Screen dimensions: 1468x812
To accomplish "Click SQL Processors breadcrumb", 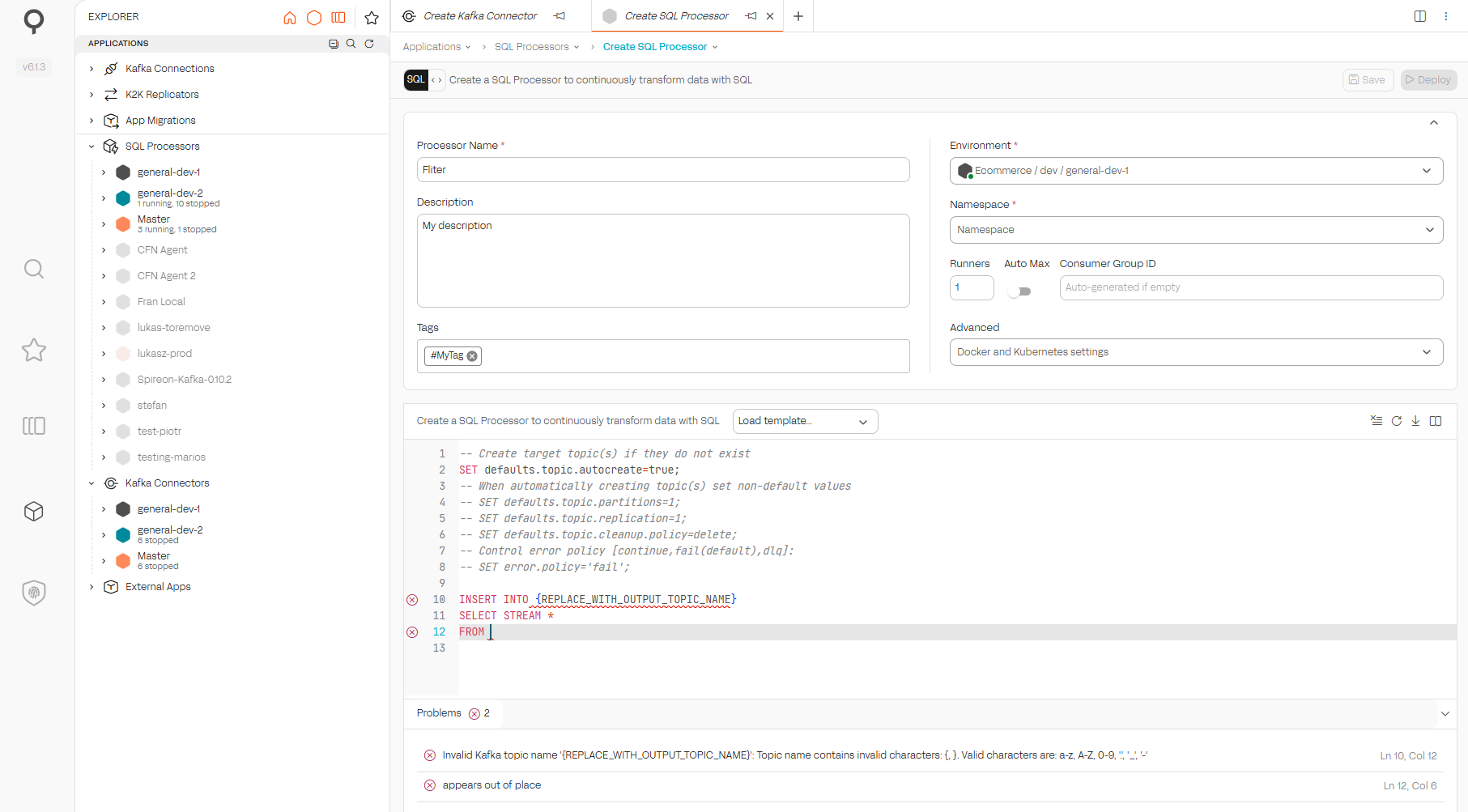I will click(x=532, y=47).
